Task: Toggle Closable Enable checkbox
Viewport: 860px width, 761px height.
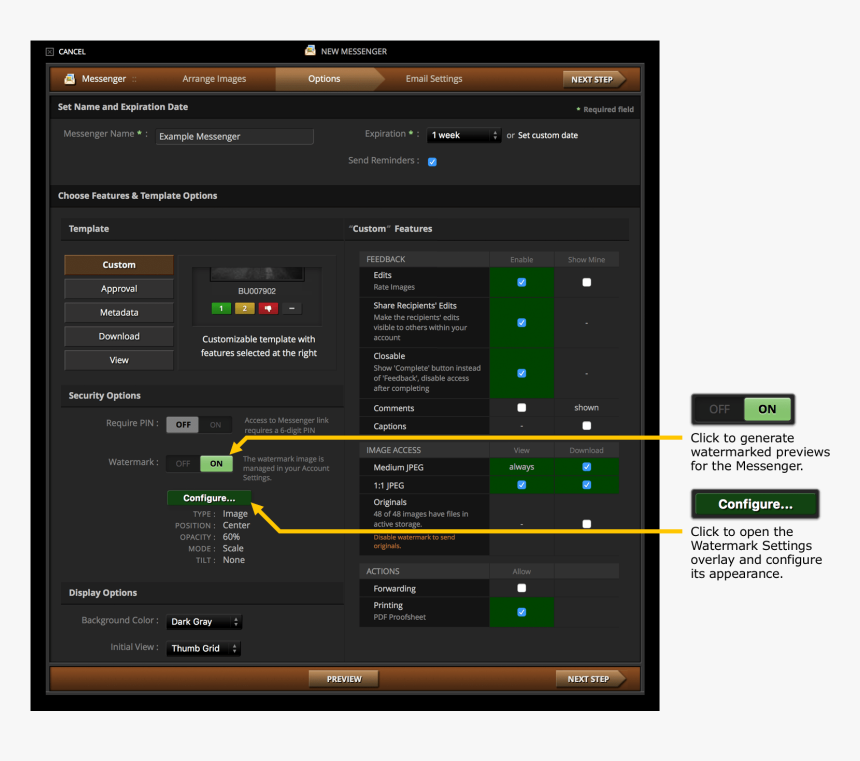Action: 522,373
